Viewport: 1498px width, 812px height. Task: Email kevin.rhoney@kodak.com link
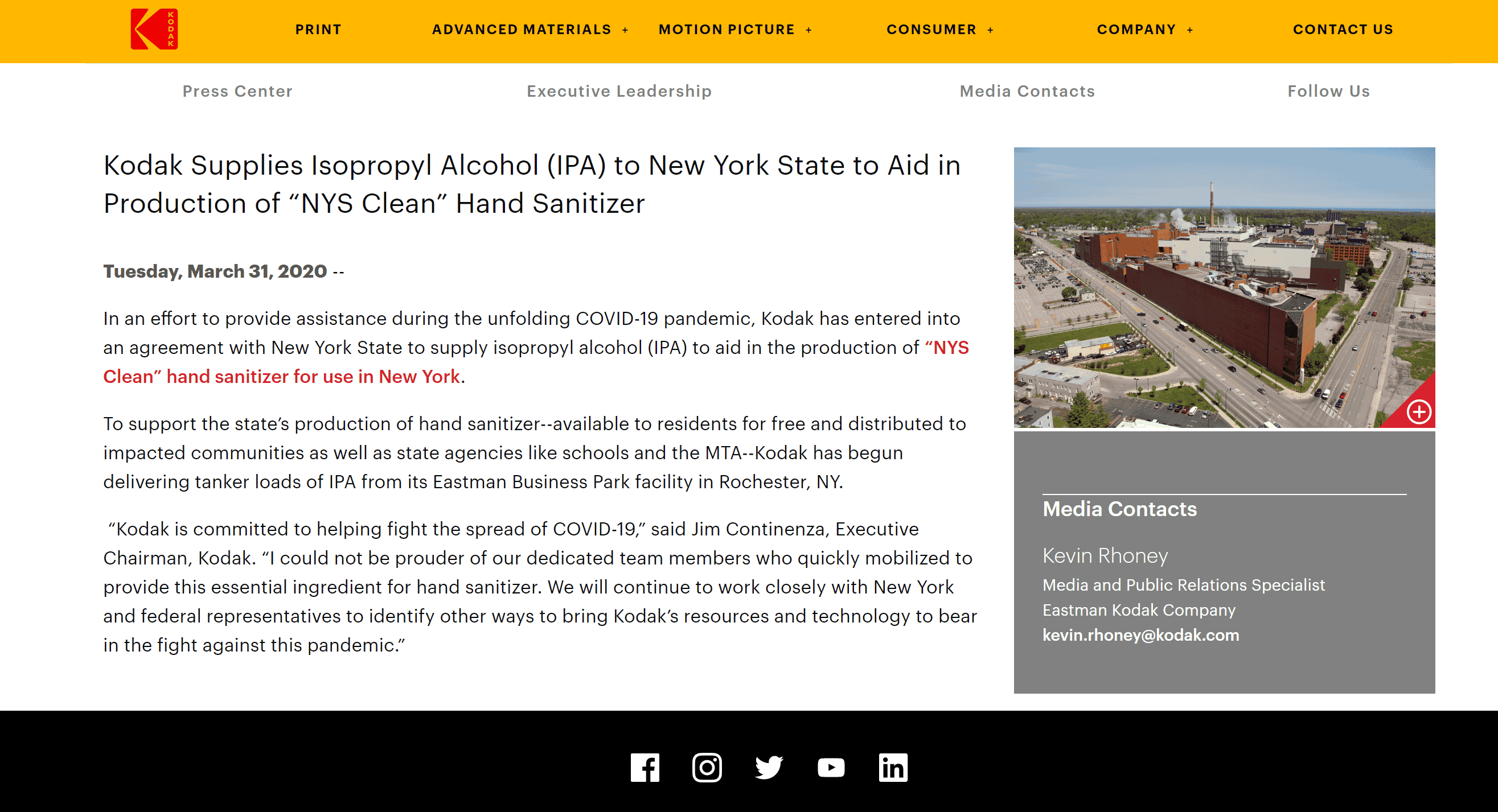pyautogui.click(x=1140, y=634)
